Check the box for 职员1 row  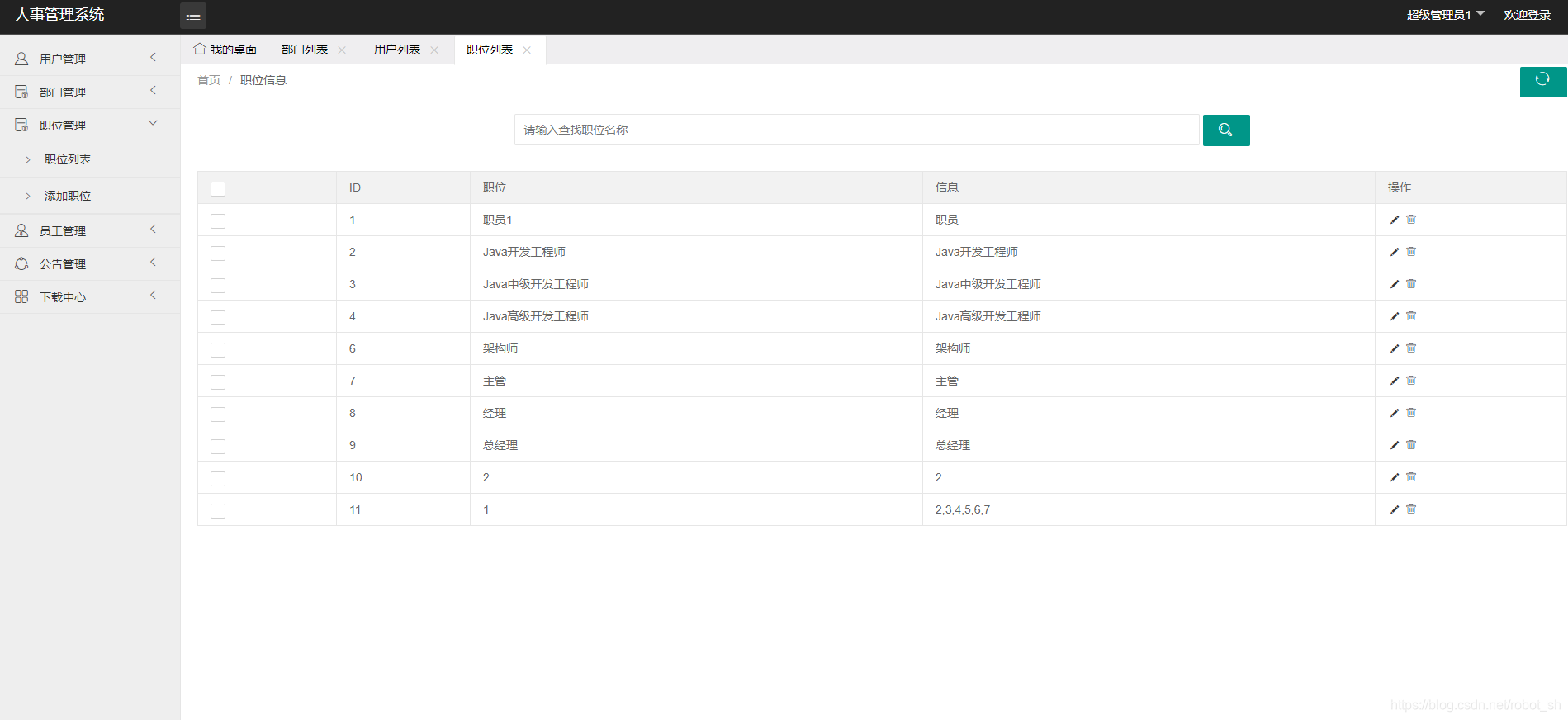218,221
